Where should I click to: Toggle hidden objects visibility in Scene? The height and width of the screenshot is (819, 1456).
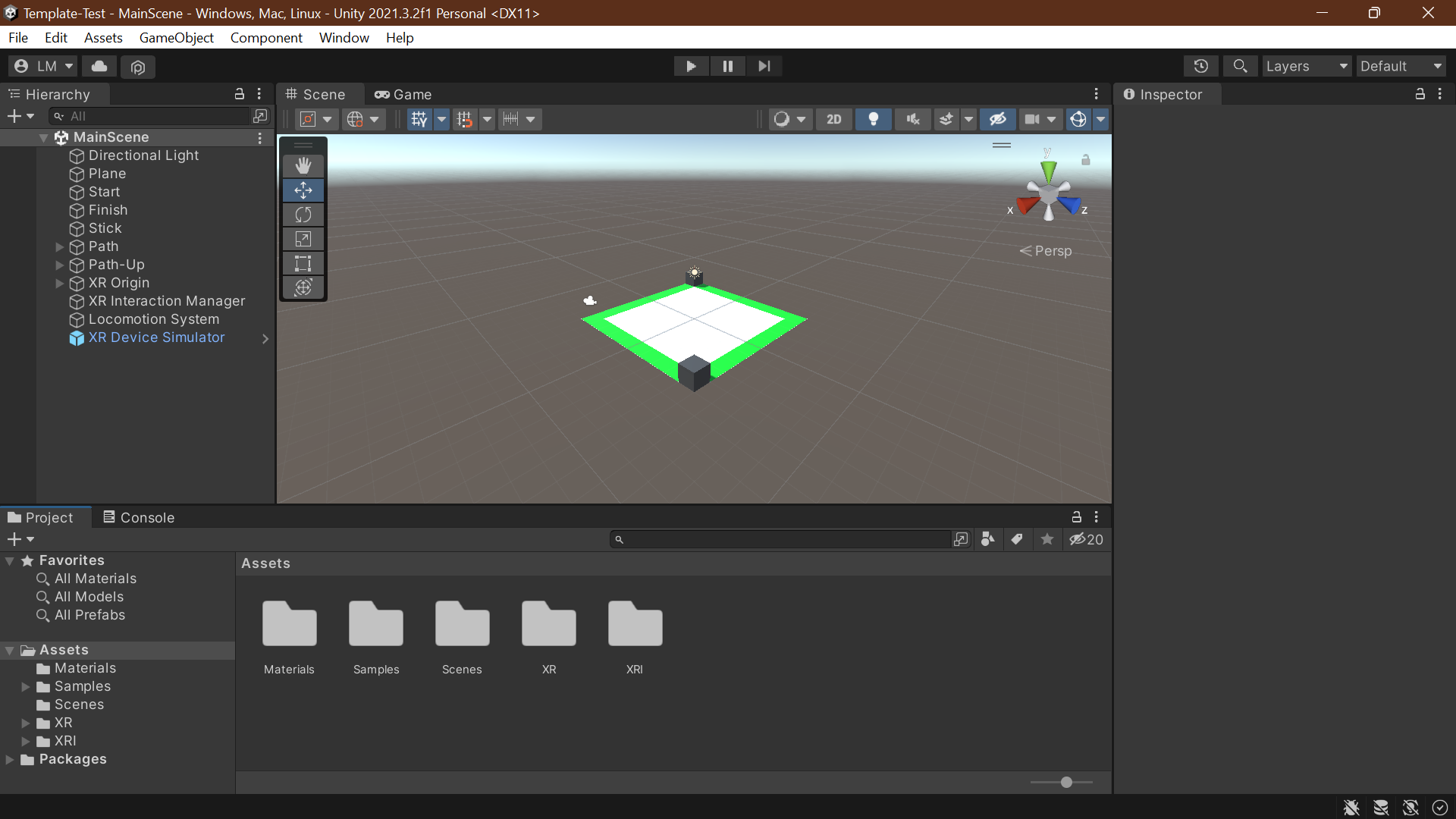click(x=997, y=119)
